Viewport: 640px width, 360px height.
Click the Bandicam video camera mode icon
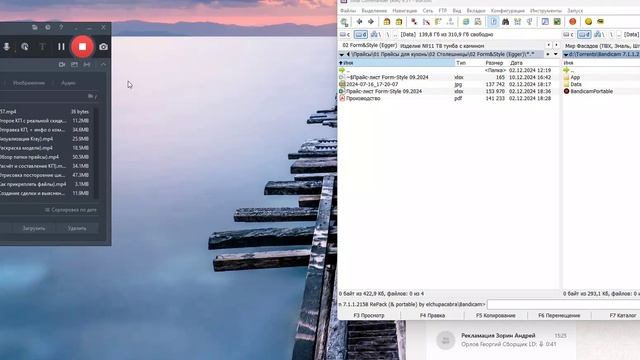click(x=62, y=64)
